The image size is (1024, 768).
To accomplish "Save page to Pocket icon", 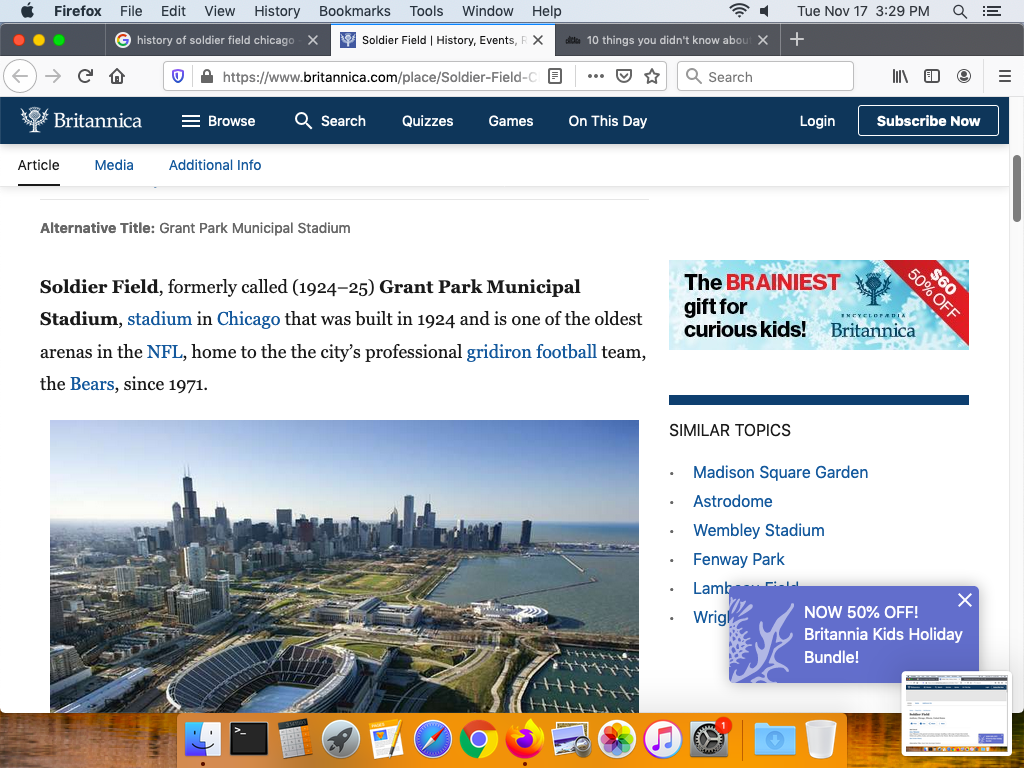I will [x=624, y=77].
